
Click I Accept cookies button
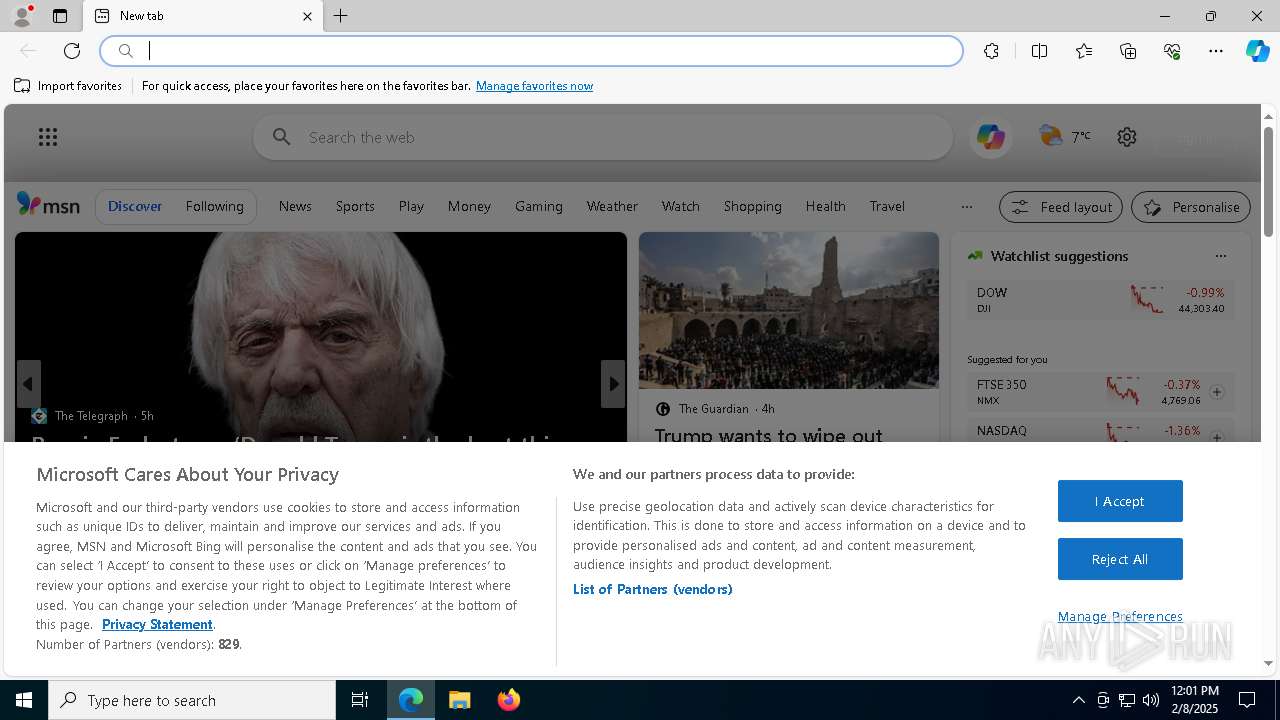click(1120, 501)
